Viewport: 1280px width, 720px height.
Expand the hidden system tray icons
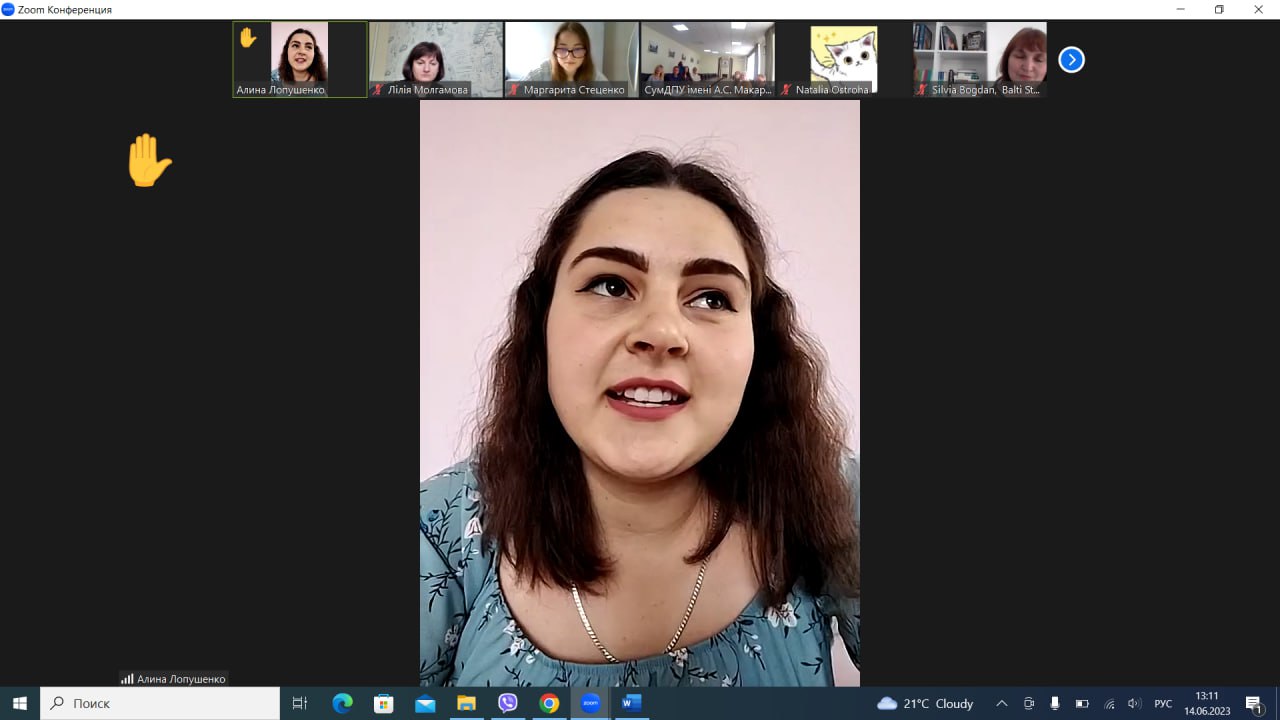(1001, 703)
